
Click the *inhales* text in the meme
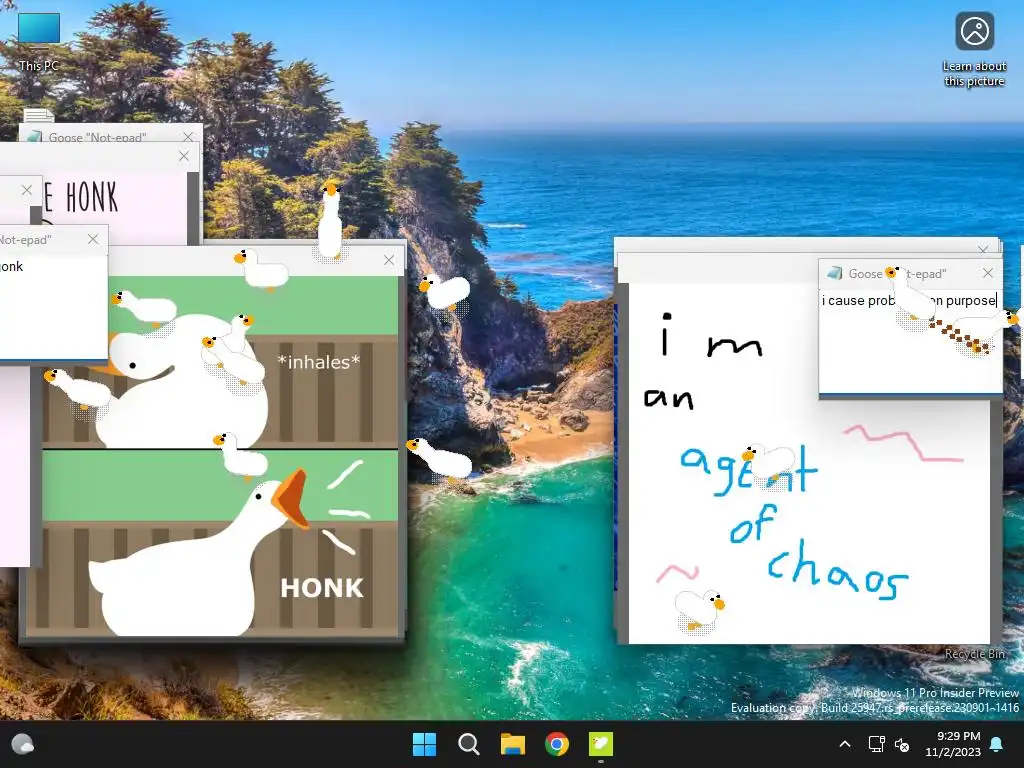[319, 362]
